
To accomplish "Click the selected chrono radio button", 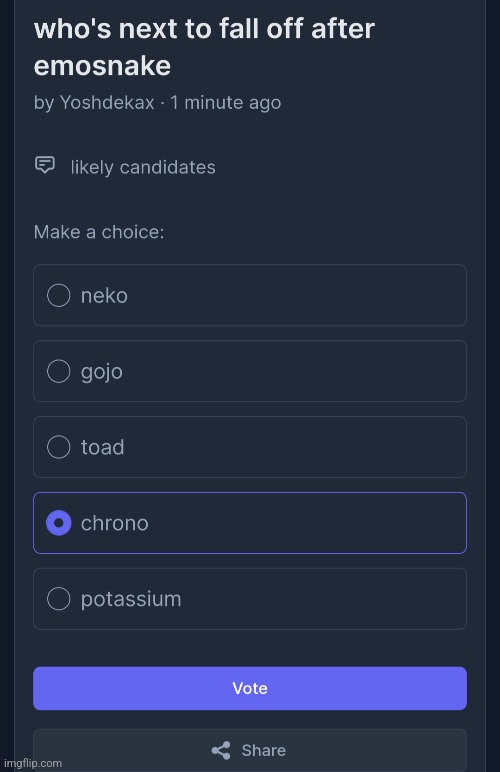I will (x=59, y=523).
